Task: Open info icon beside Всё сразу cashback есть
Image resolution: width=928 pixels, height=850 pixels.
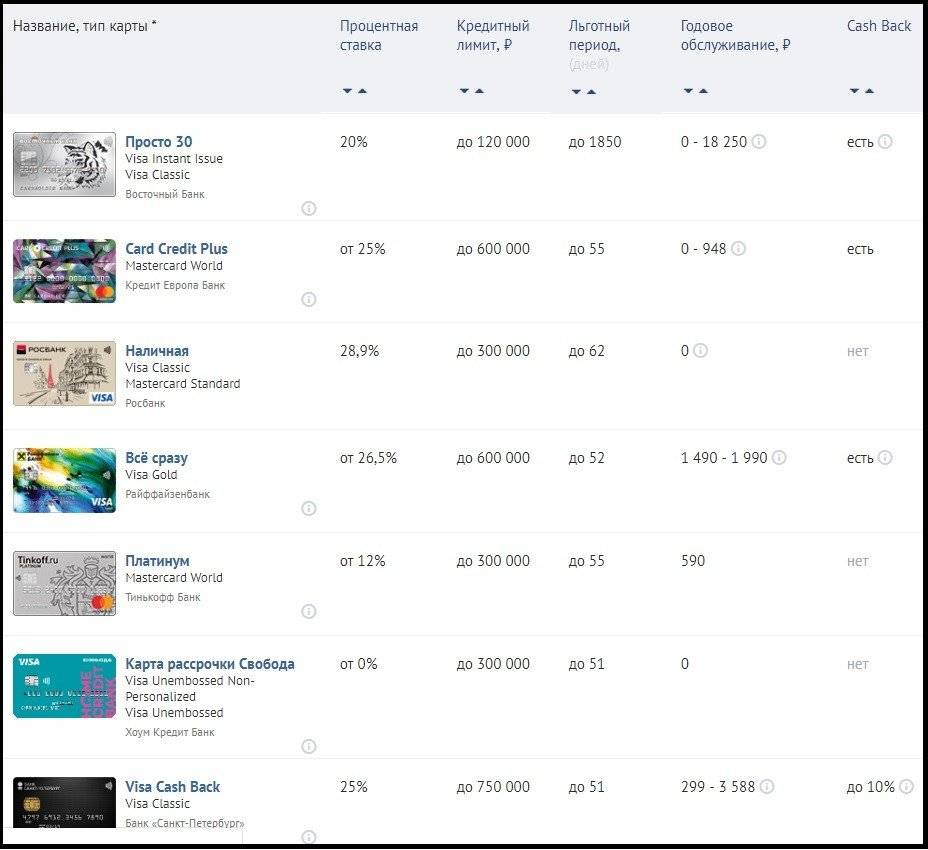Action: (885, 458)
